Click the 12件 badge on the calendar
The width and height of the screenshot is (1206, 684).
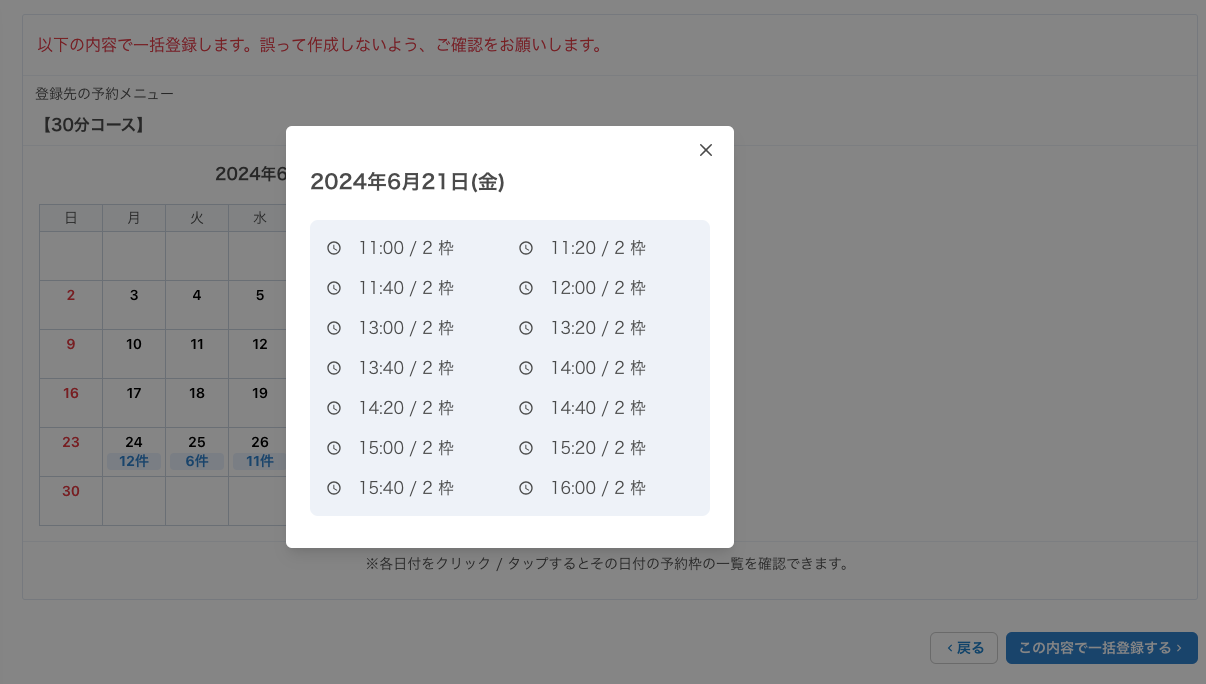(134, 461)
